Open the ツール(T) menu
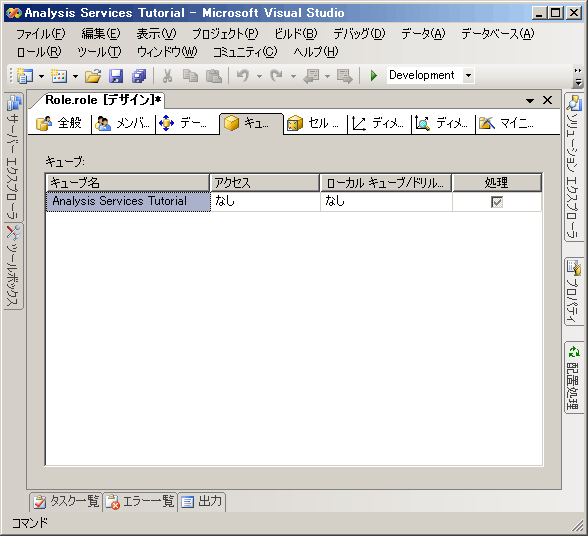Viewport: 588px width, 536px height. pyautogui.click(x=99, y=52)
